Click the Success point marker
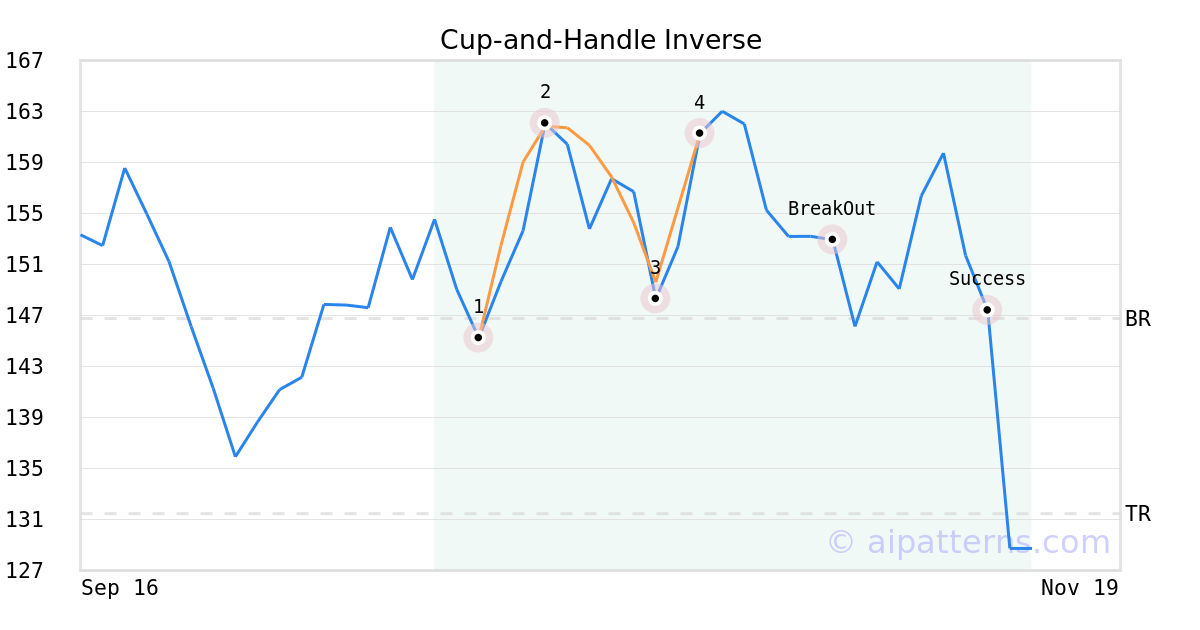The height and width of the screenshot is (630, 1200). coord(987,310)
